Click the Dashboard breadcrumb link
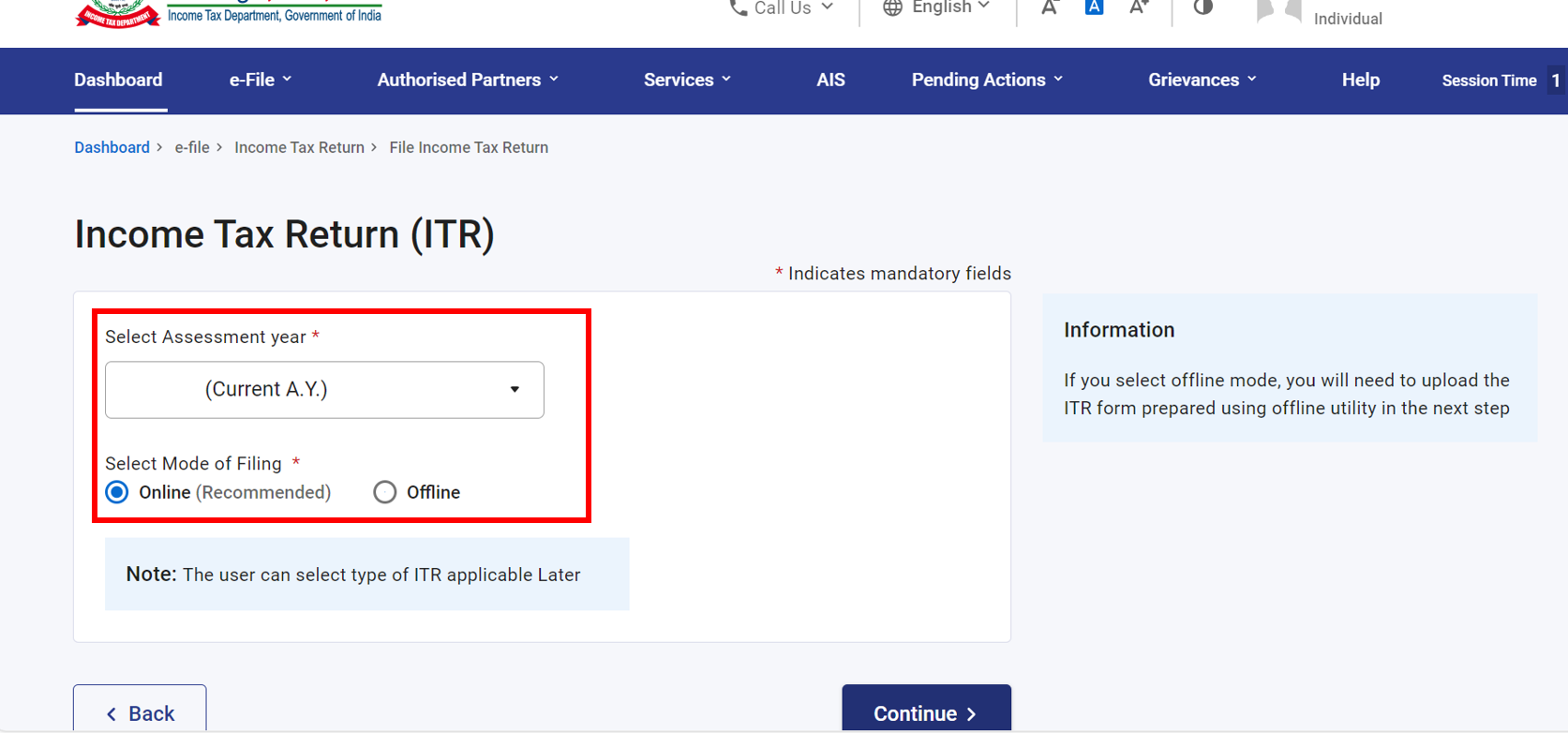This screenshot has height=733, width=1568. tap(112, 147)
